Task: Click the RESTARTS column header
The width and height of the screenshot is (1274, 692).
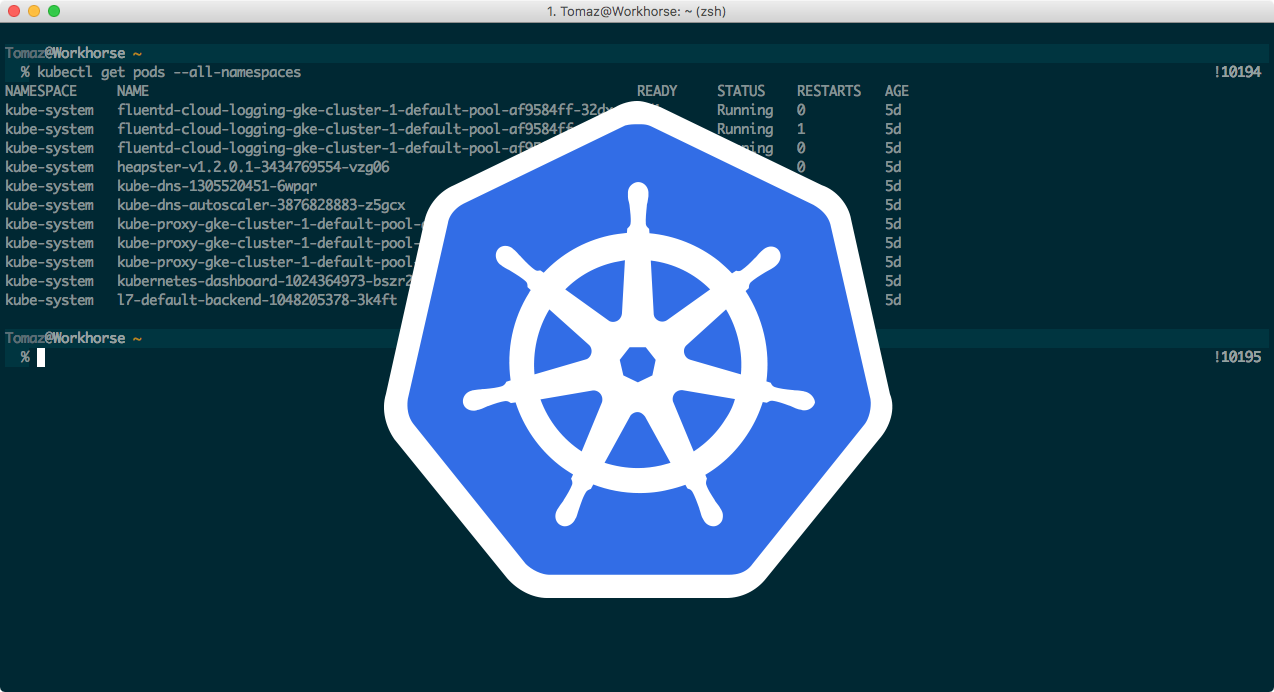Action: (x=828, y=90)
